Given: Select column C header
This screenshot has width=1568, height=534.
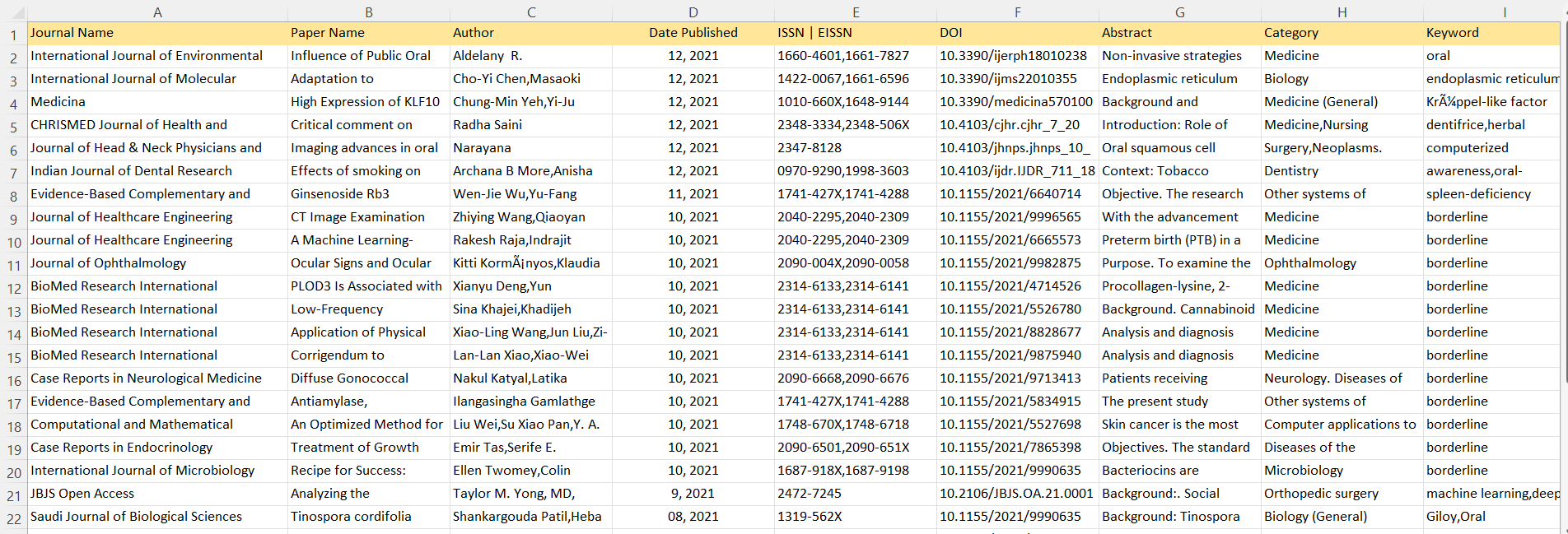Looking at the screenshot, I should click(x=531, y=12).
